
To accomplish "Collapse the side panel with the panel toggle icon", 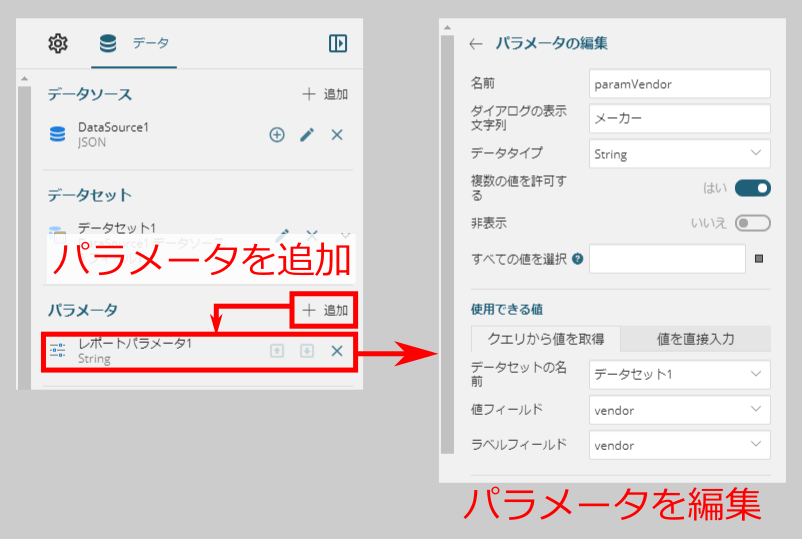I will 338,43.
